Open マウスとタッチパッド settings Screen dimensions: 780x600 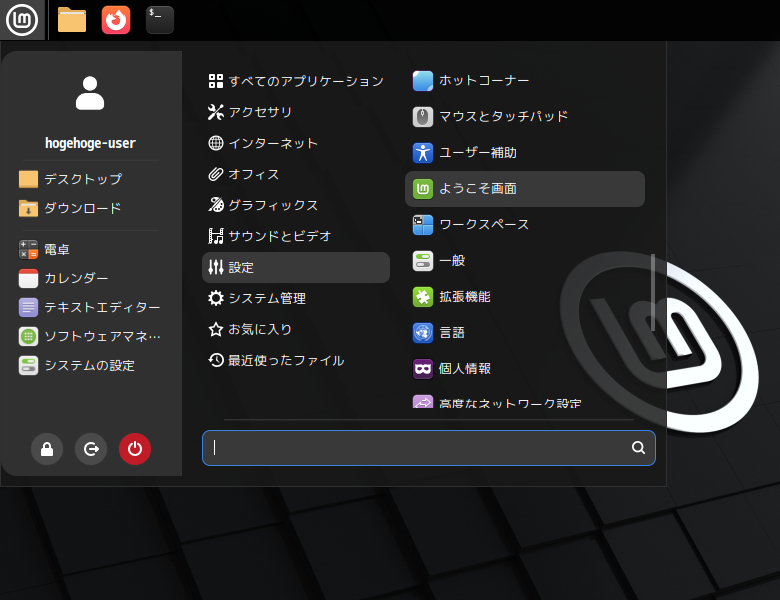click(x=525, y=116)
